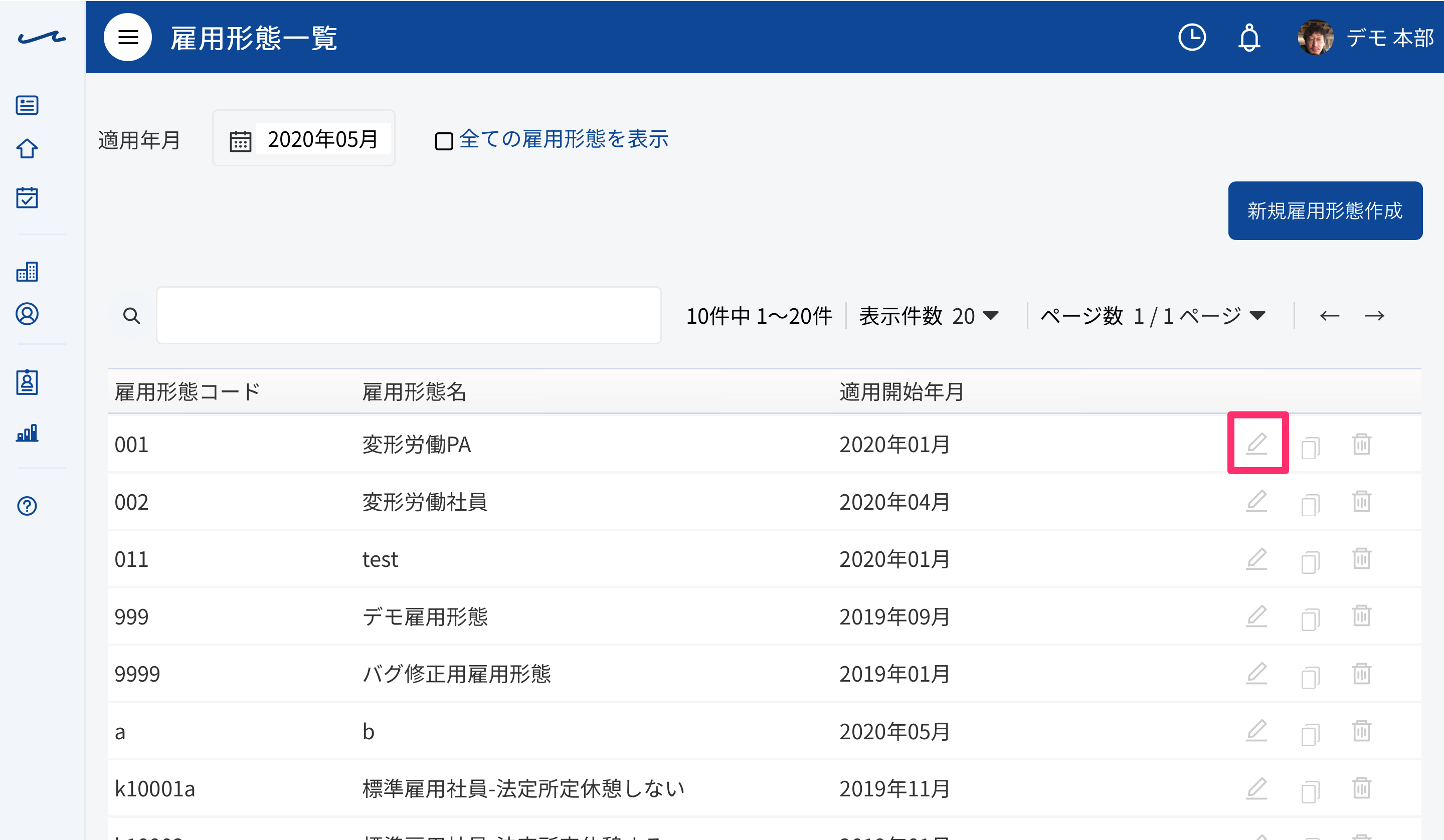Open the hamburger menu button
The height and width of the screenshot is (840, 1444).
click(x=128, y=37)
